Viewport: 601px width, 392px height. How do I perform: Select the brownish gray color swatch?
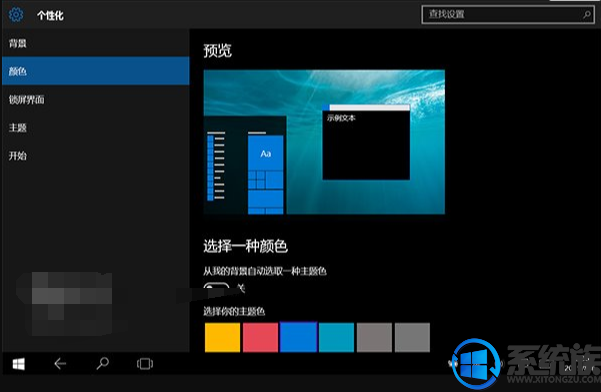[x=374, y=337]
